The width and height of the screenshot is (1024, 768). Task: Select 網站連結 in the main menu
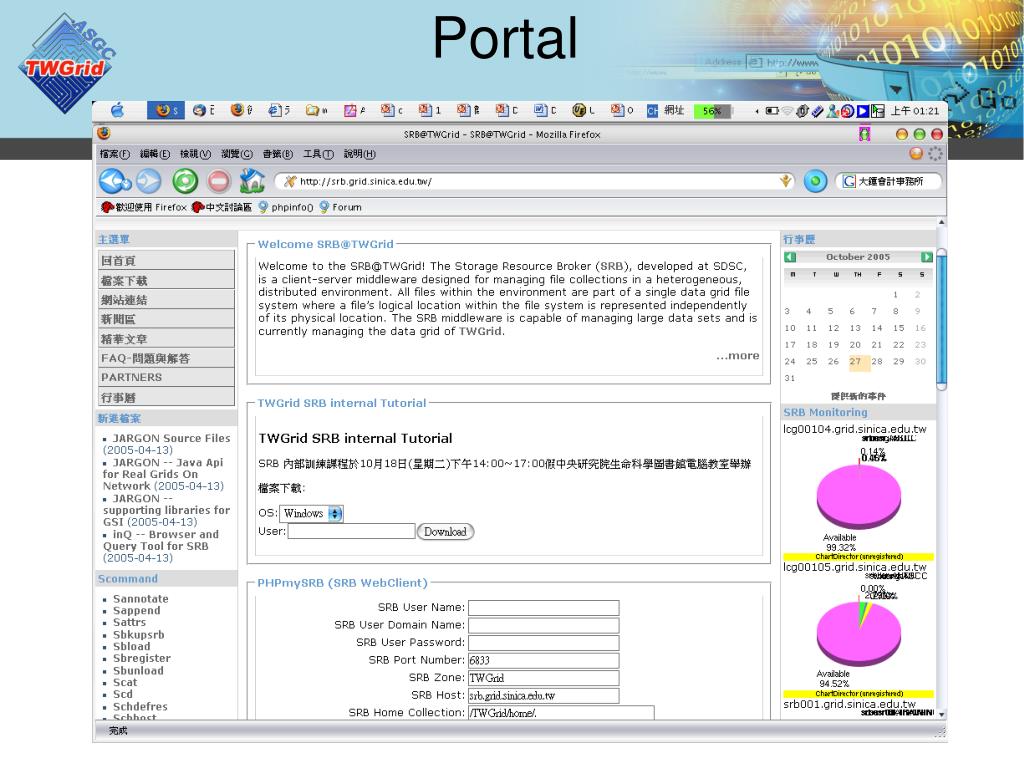166,300
